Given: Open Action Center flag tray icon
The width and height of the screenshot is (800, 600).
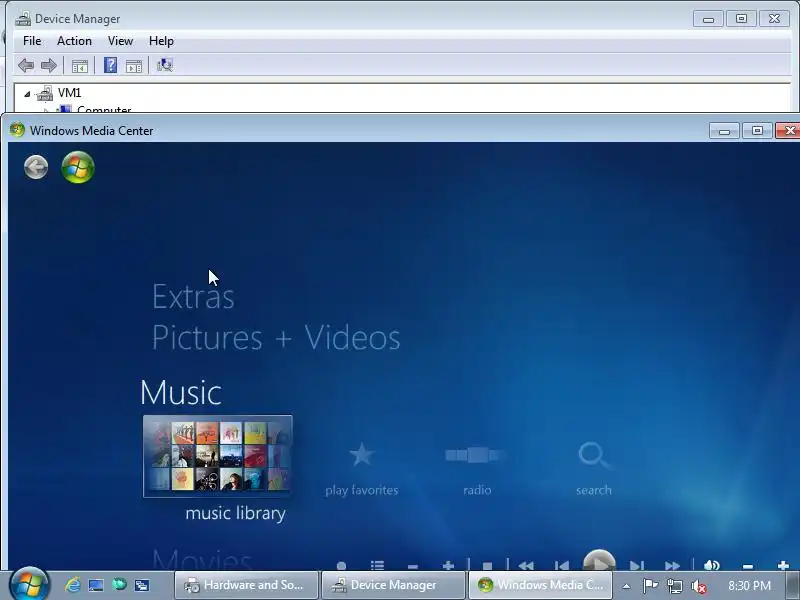Looking at the screenshot, I should (649, 585).
